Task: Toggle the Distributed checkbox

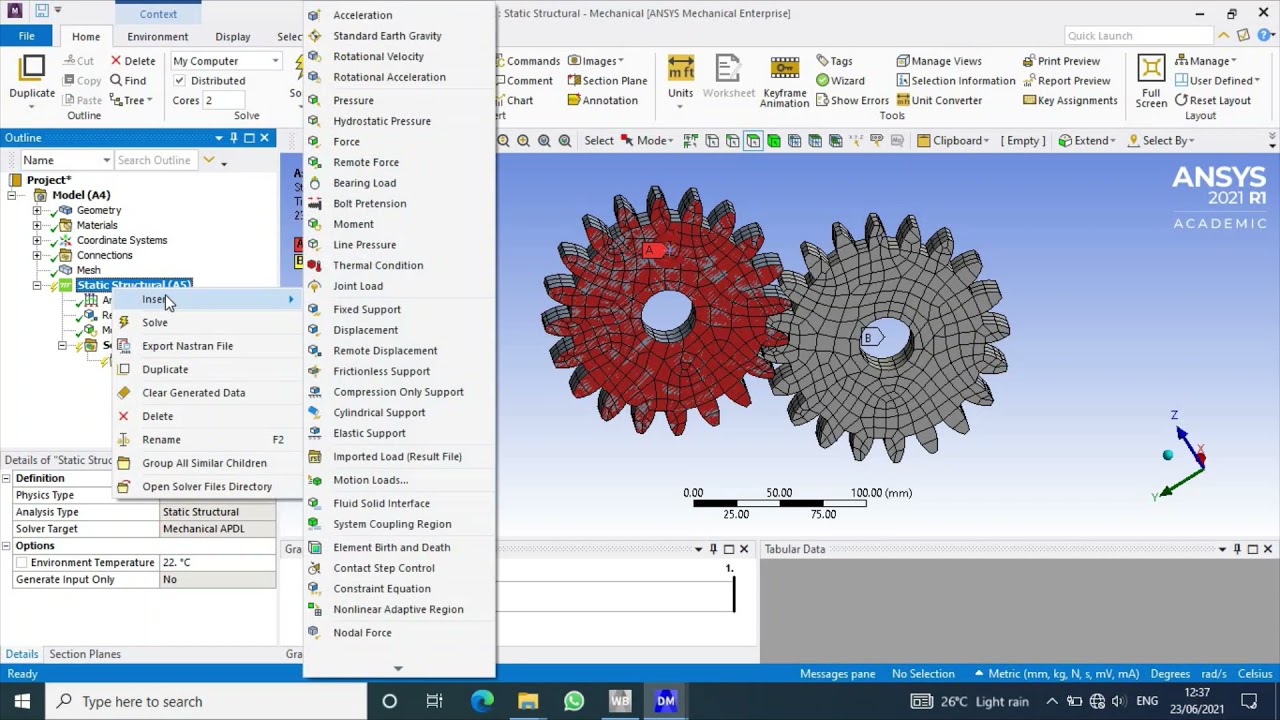Action: 179,81
